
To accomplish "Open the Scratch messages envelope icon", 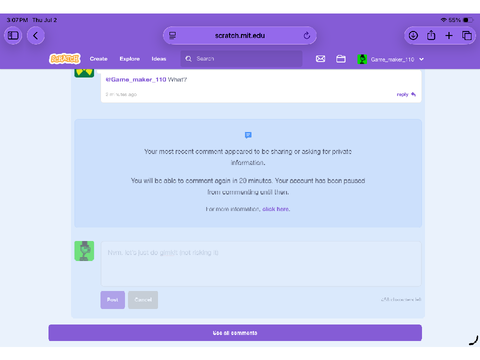I will [x=320, y=59].
